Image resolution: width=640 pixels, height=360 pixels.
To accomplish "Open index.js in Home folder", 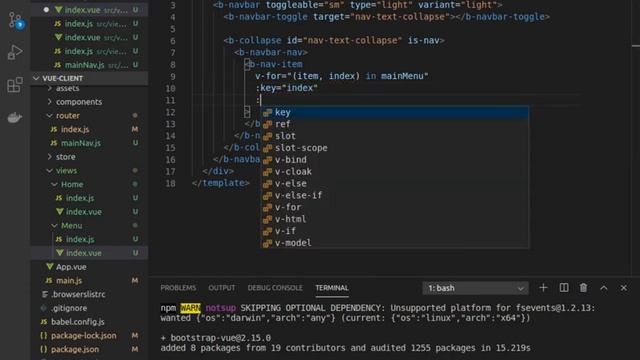I will (89, 198).
